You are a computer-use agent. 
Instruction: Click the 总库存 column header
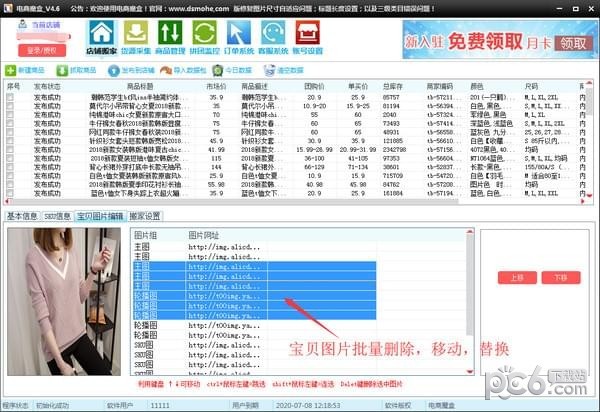393,86
